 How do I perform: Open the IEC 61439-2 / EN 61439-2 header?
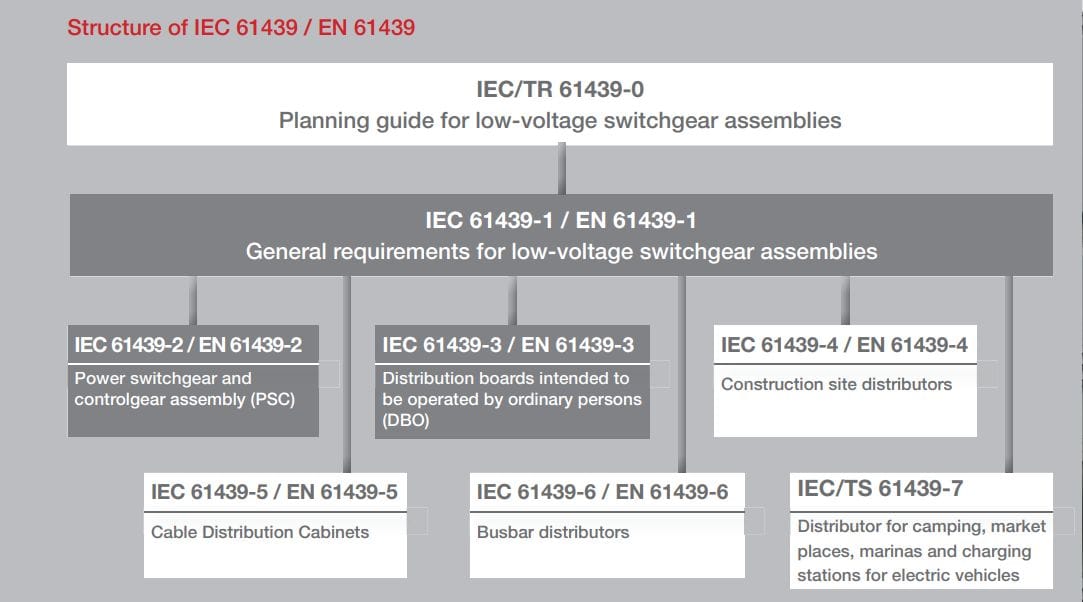click(x=188, y=346)
